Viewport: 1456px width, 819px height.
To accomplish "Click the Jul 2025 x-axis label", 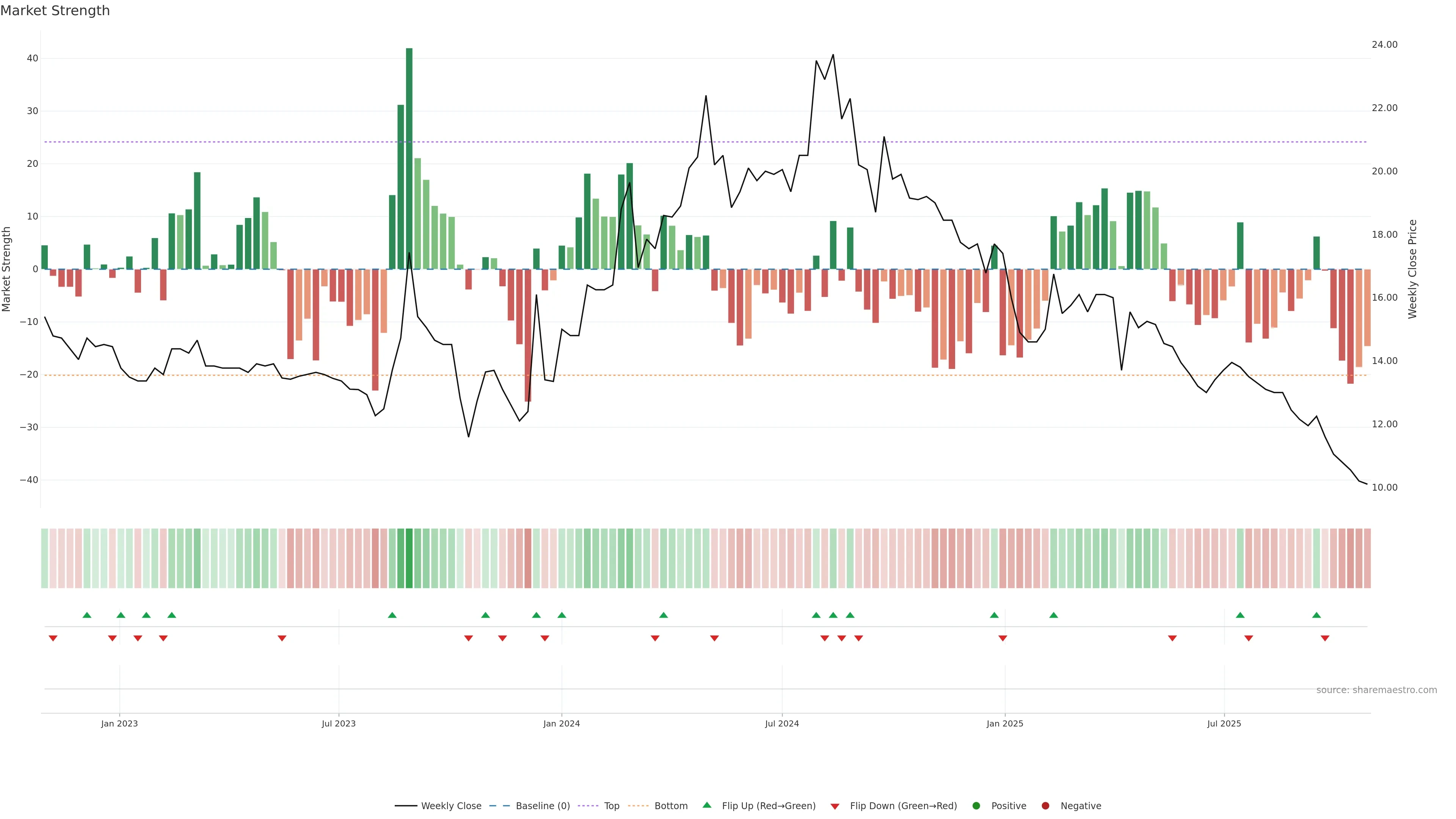I will (x=1224, y=723).
